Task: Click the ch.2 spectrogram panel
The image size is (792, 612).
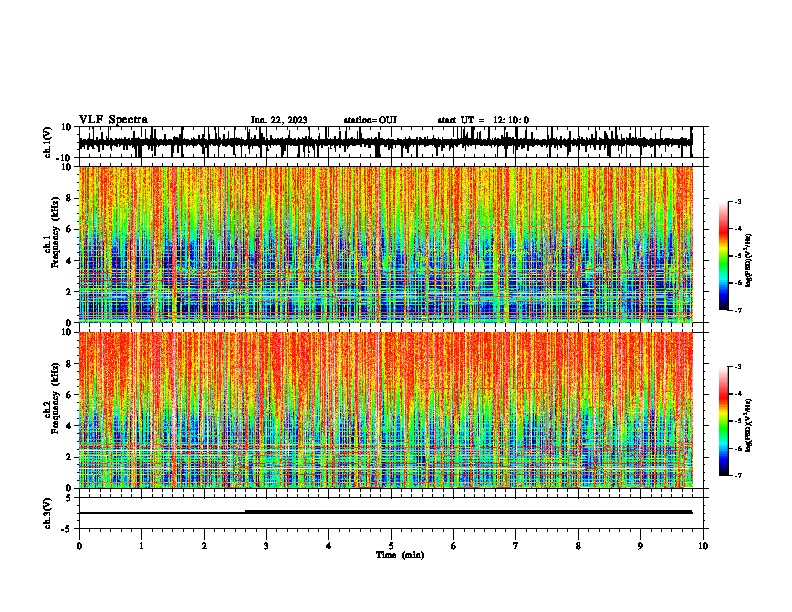Action: tap(393, 410)
